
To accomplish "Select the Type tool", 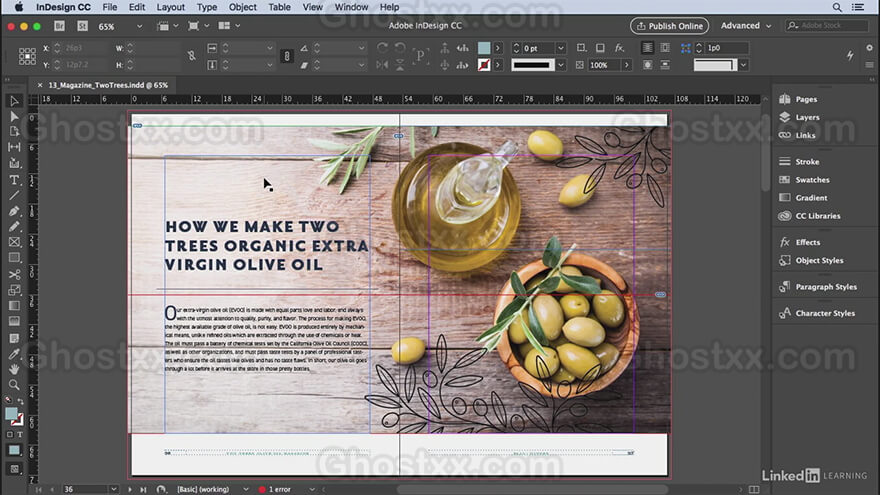I will click(x=14, y=180).
